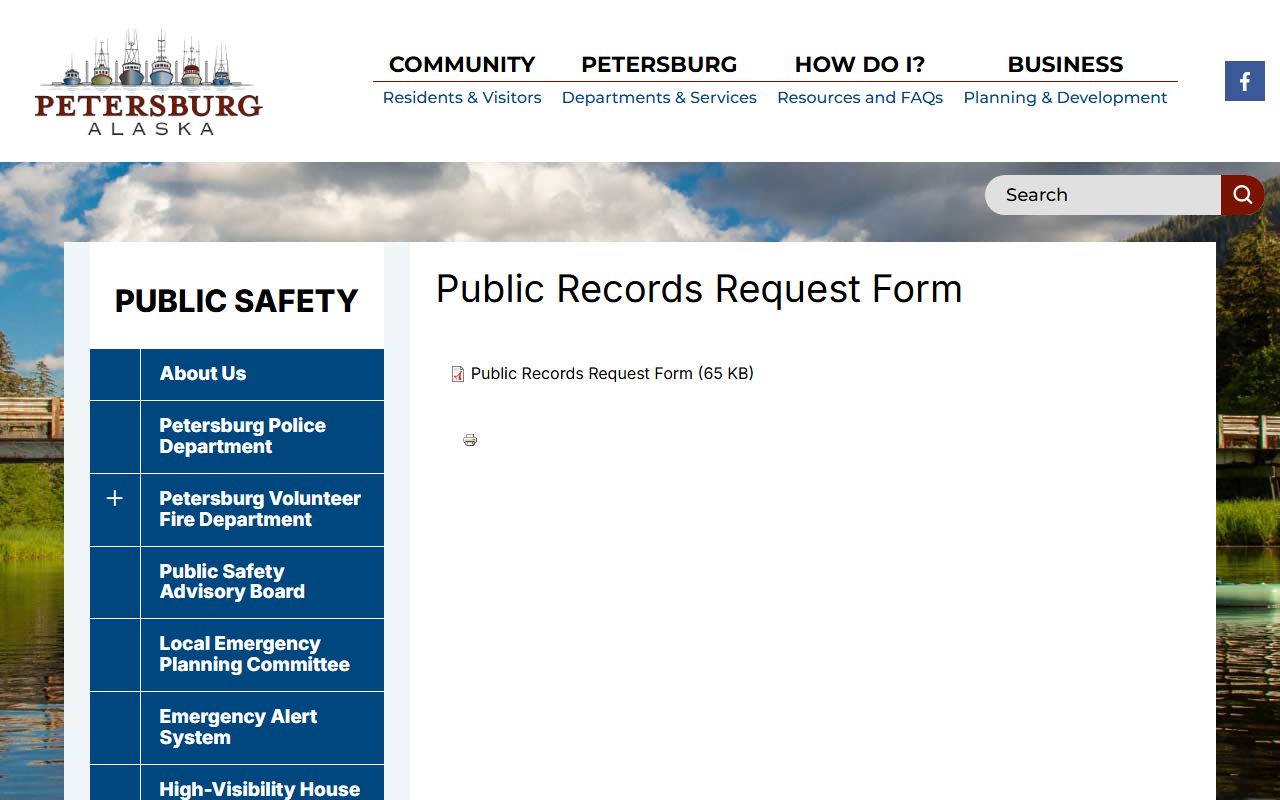Open Petersburg Volunteer Fire Department page
The image size is (1280, 800).
tap(262, 510)
